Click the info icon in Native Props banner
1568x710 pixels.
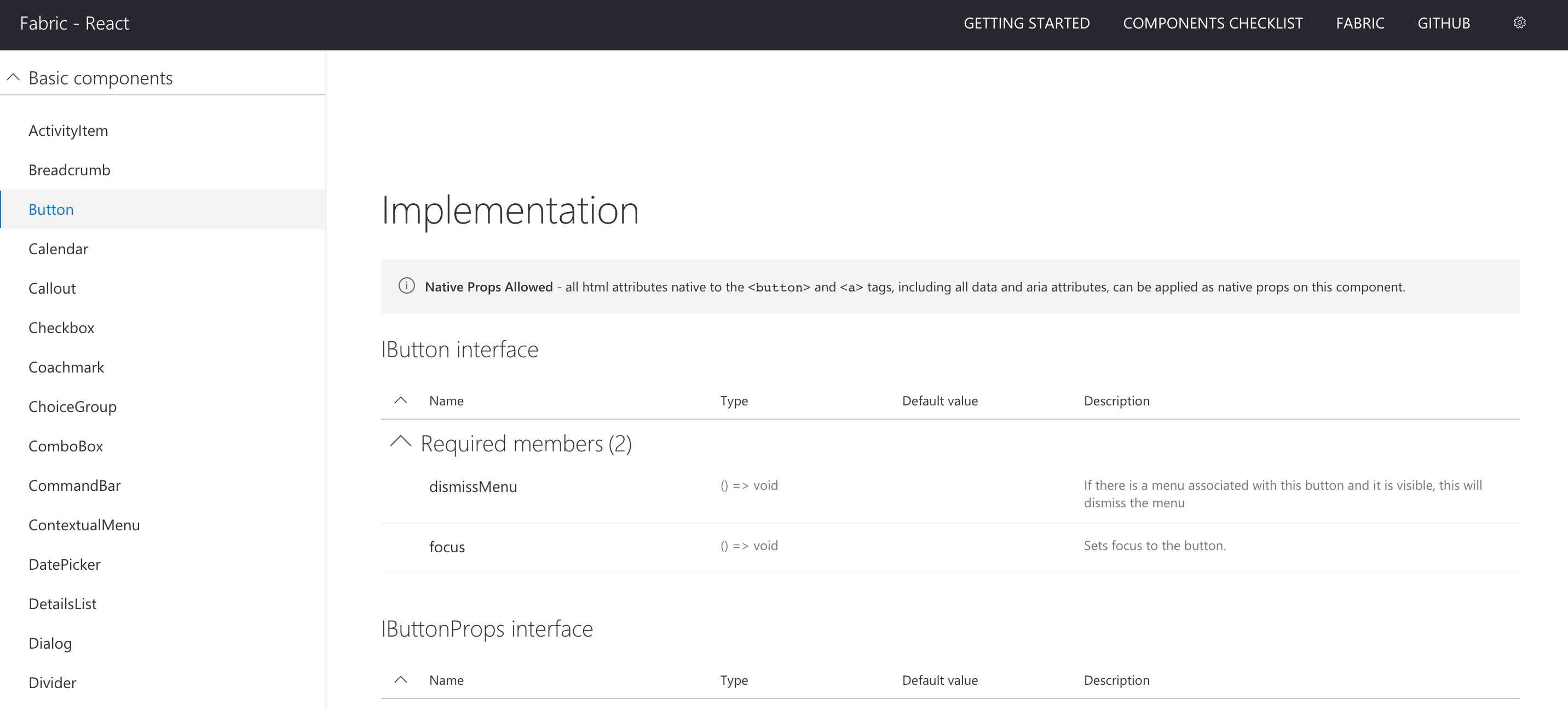coord(407,285)
